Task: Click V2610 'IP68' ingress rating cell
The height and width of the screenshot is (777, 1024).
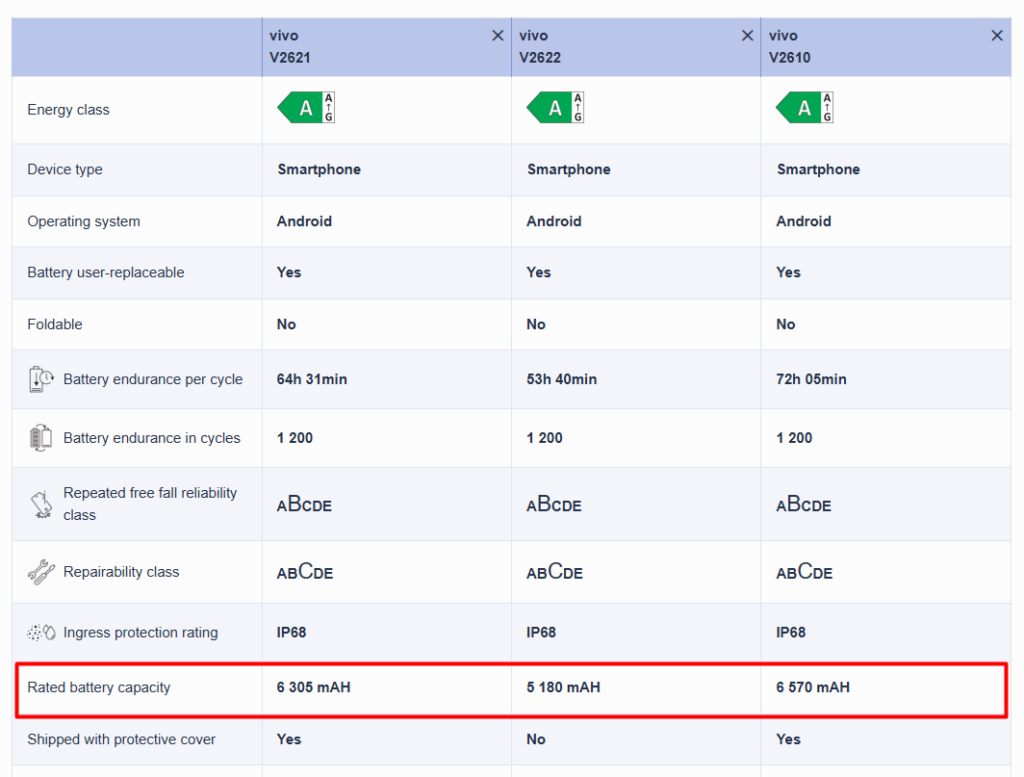Action: pos(791,633)
